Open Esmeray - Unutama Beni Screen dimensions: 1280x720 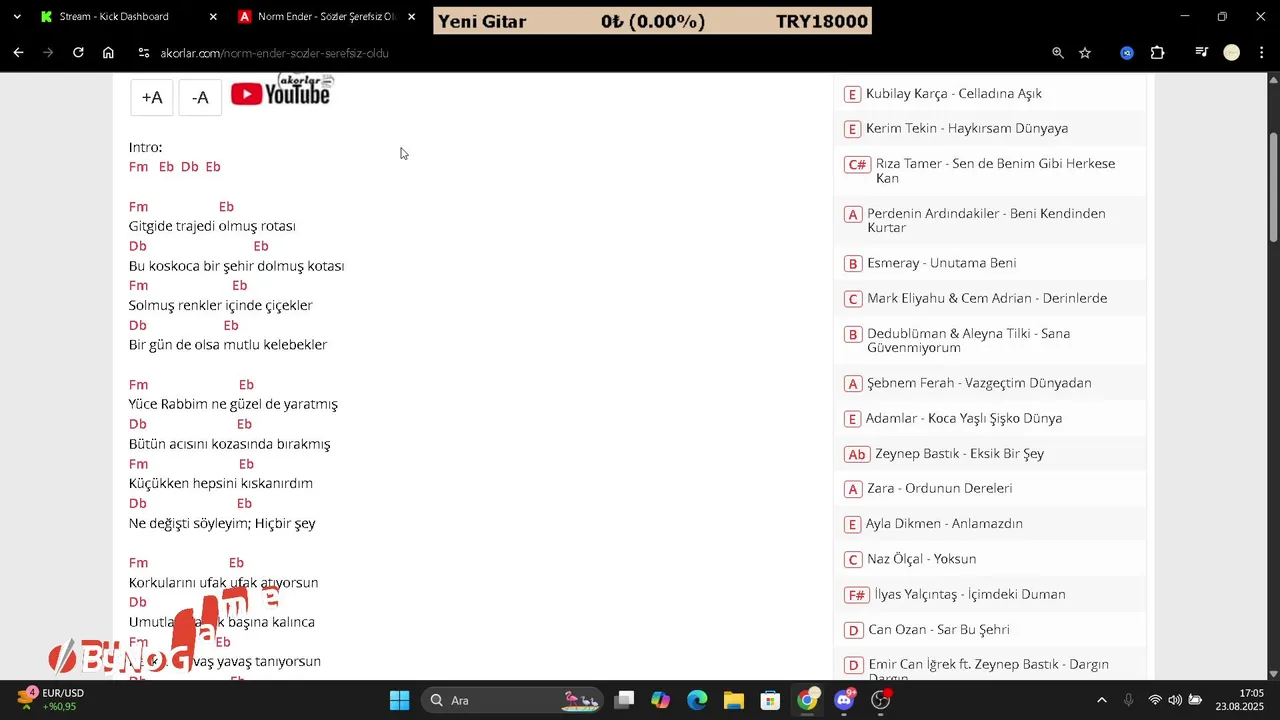(x=941, y=263)
